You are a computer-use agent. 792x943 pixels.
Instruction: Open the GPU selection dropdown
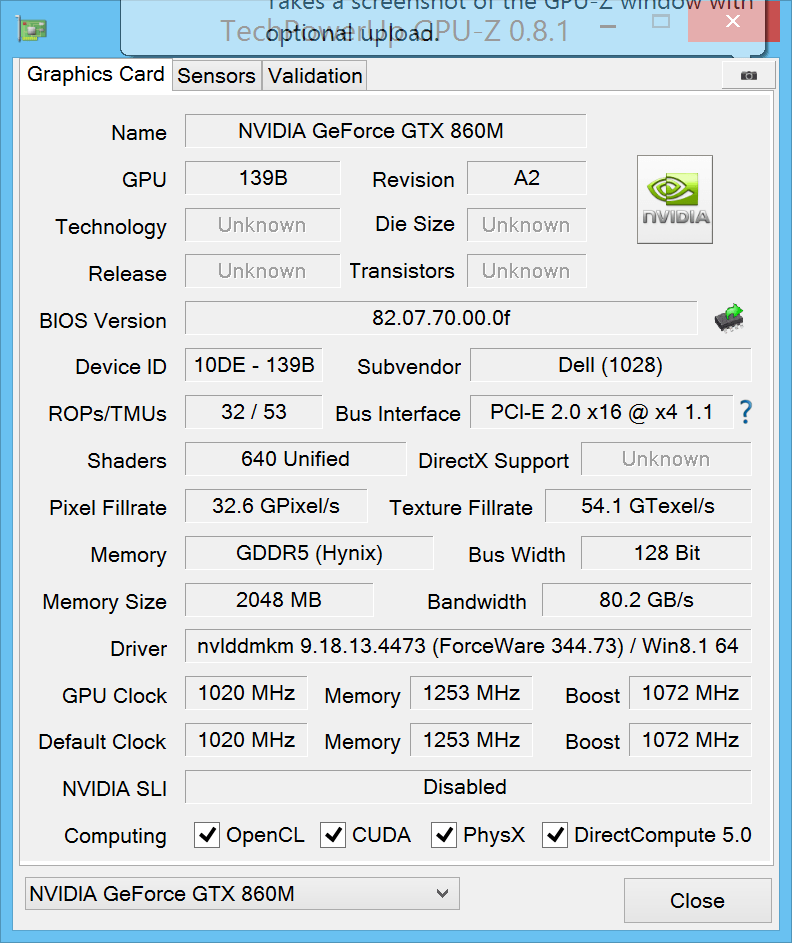point(241,894)
